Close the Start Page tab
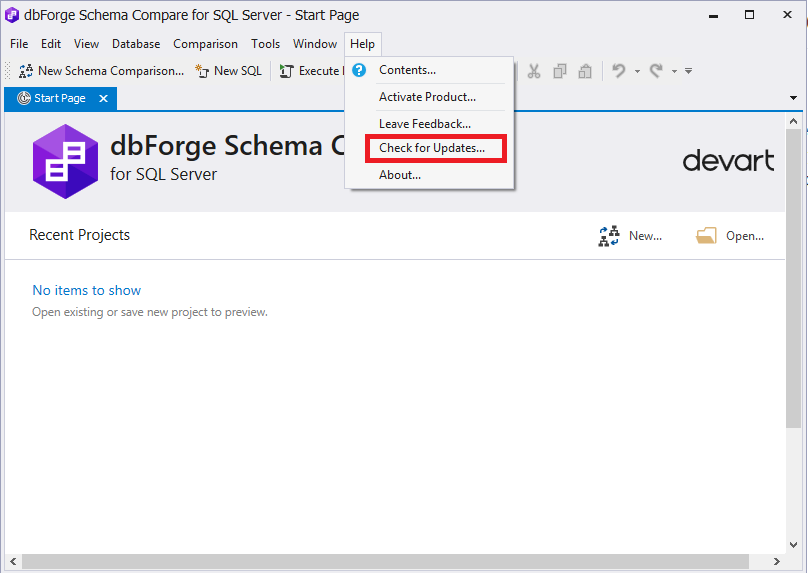Screen dimensions: 808x573 tap(103, 98)
